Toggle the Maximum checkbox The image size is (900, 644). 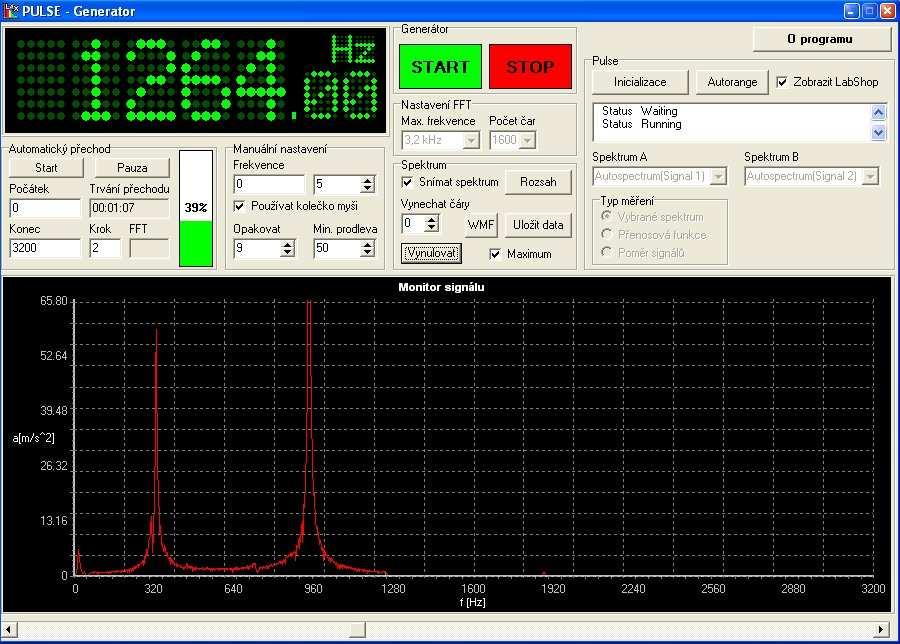[495, 254]
